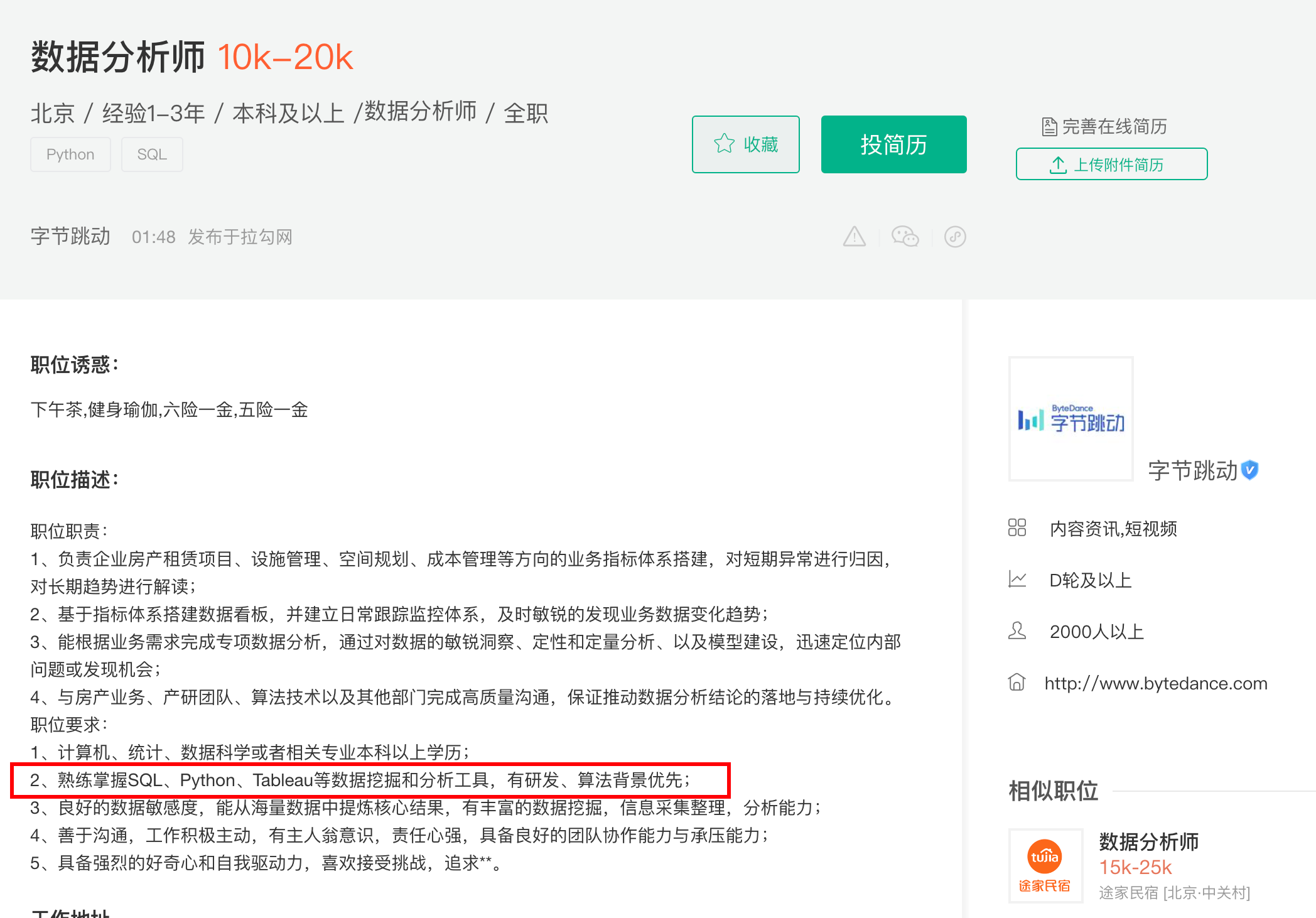The height and width of the screenshot is (918, 1316).
Task: Open the http://www.bytedance.com website link
Action: coord(1156,683)
